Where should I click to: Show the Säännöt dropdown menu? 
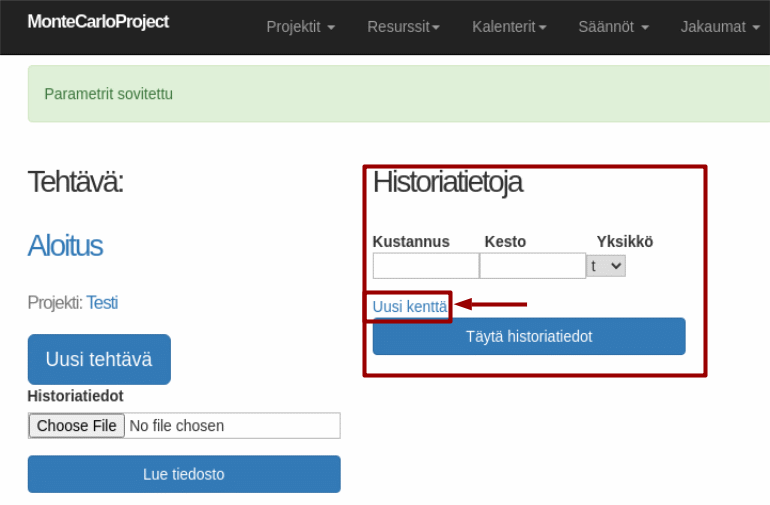[x=613, y=27]
